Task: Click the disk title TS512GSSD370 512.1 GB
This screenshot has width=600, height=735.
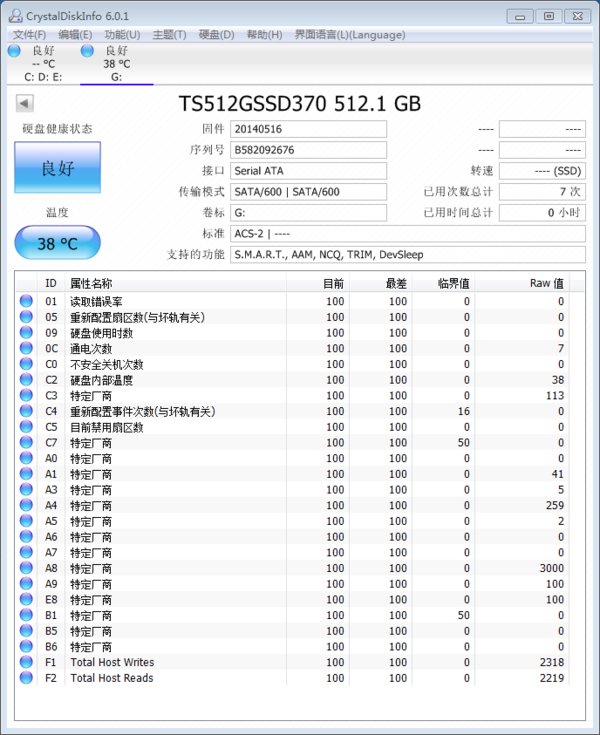Action: coord(300,104)
